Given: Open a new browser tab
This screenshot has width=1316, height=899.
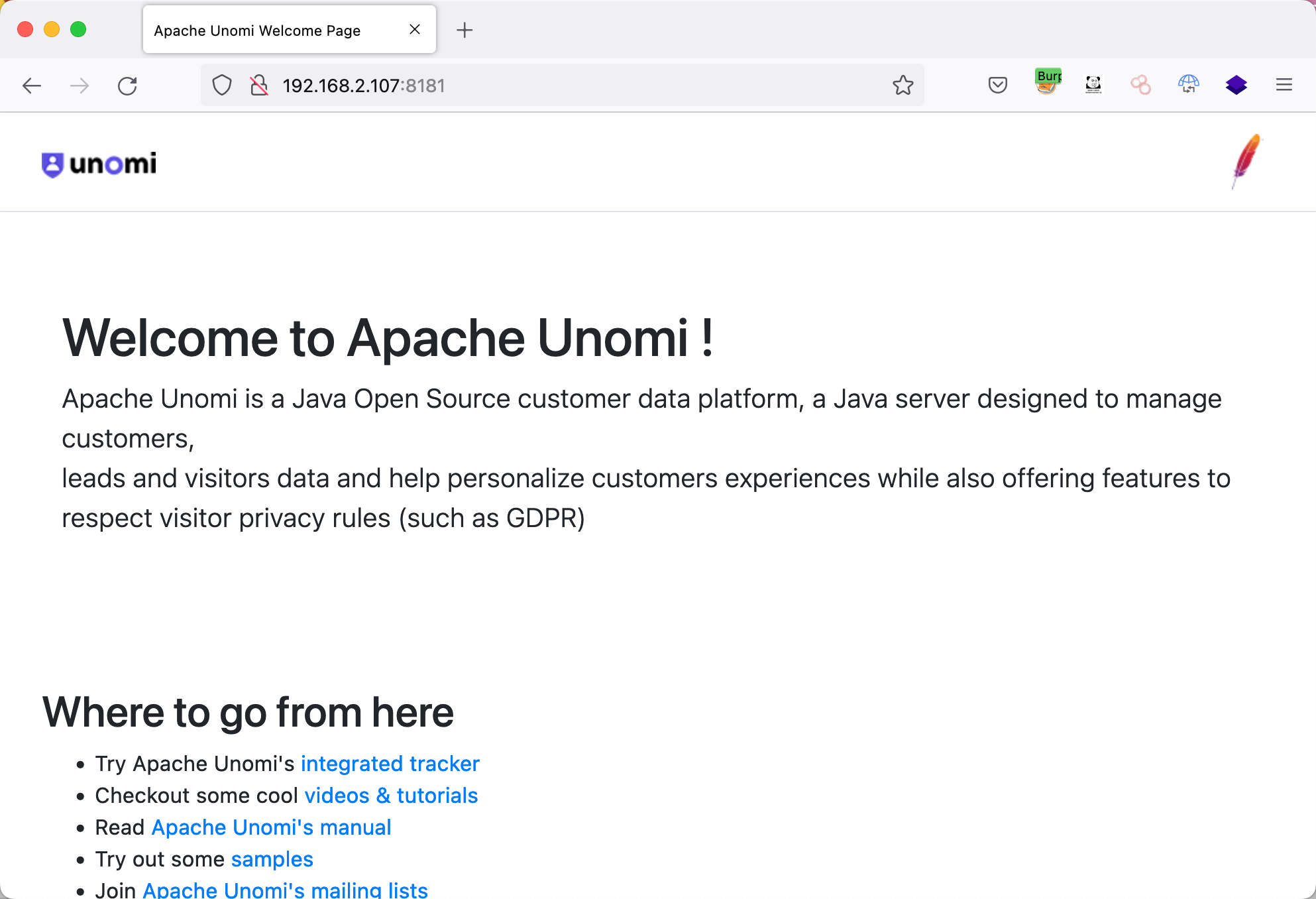Looking at the screenshot, I should 465,30.
